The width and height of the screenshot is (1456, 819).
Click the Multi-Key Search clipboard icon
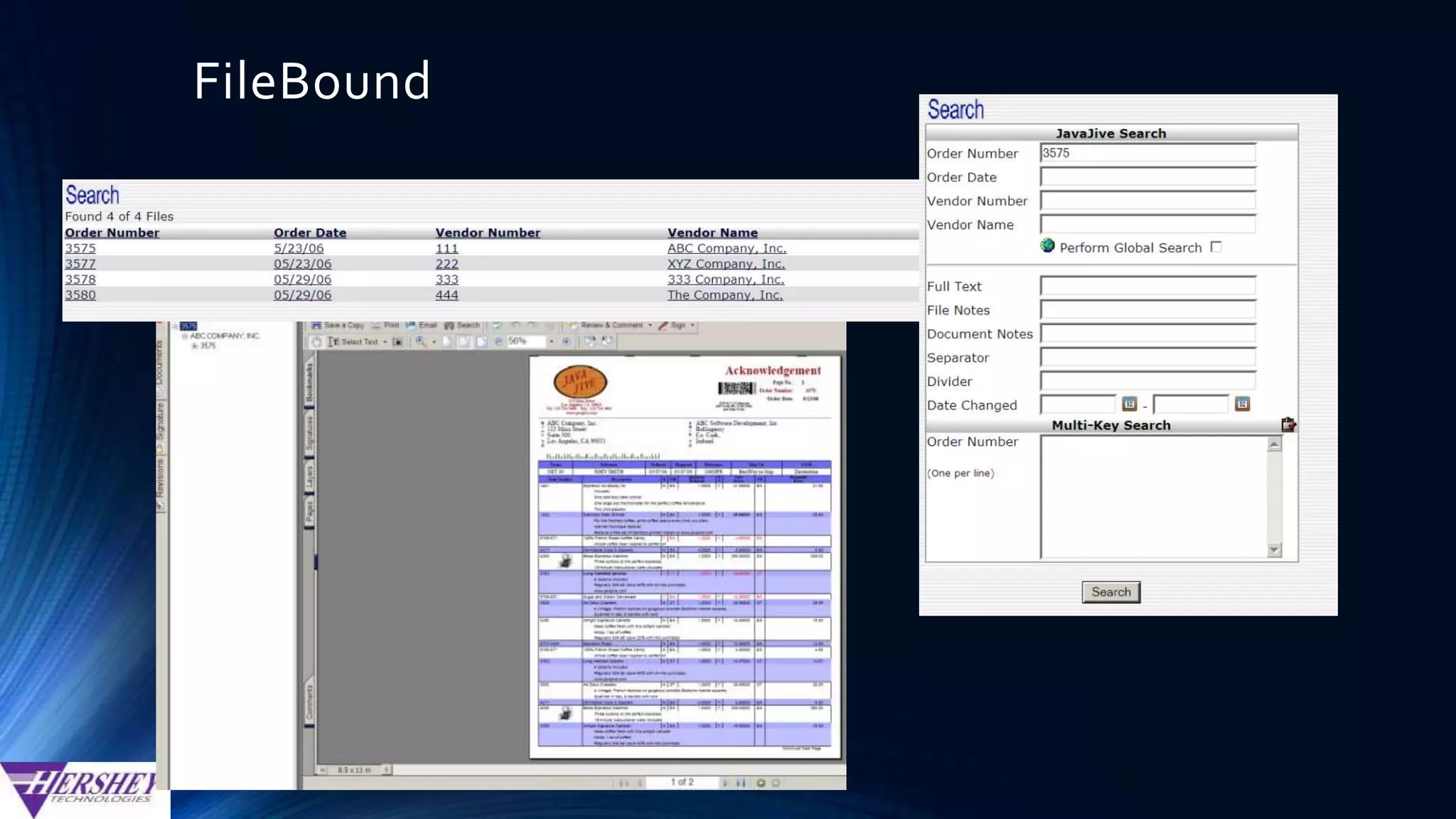pos(1288,424)
